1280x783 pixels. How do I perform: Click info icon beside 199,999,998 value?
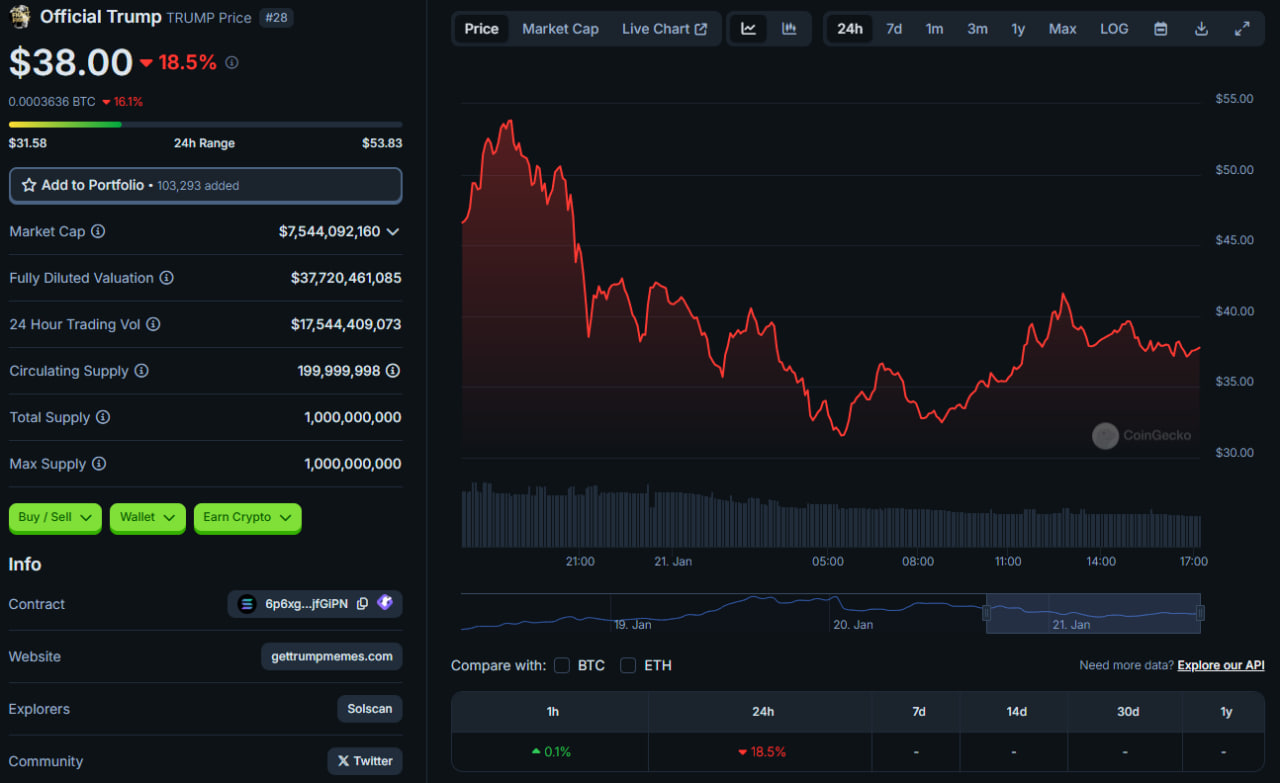point(393,371)
